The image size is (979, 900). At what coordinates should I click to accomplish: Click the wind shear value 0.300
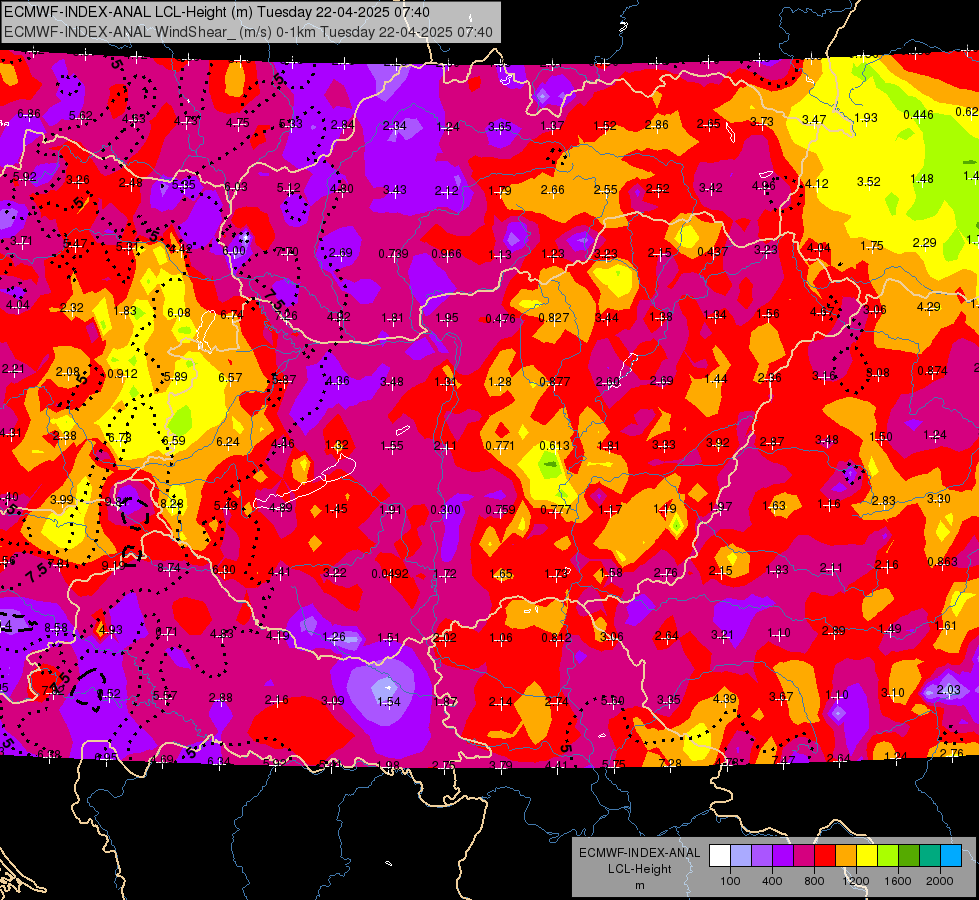tap(446, 510)
